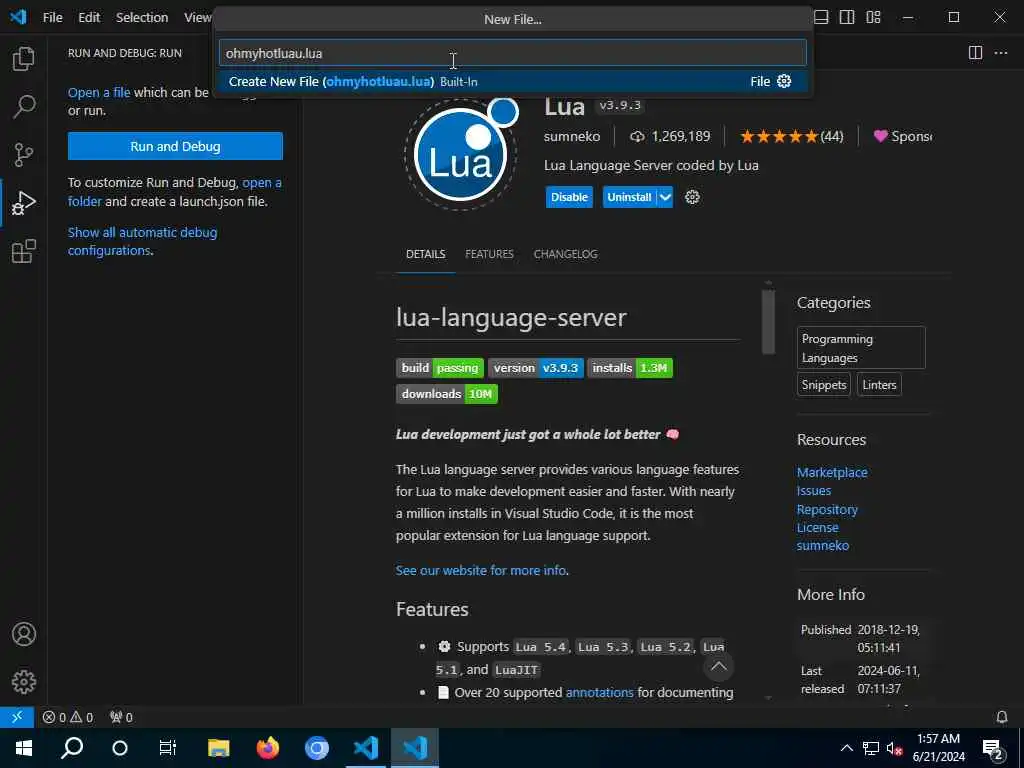Viewport: 1024px width, 768px height.
Task: Open Task View in the taskbar
Action: point(168,748)
